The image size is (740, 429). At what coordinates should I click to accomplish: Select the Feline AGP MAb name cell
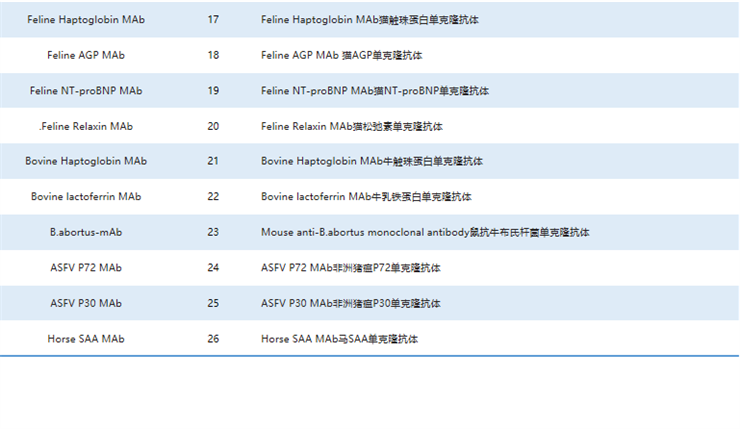[86, 55]
